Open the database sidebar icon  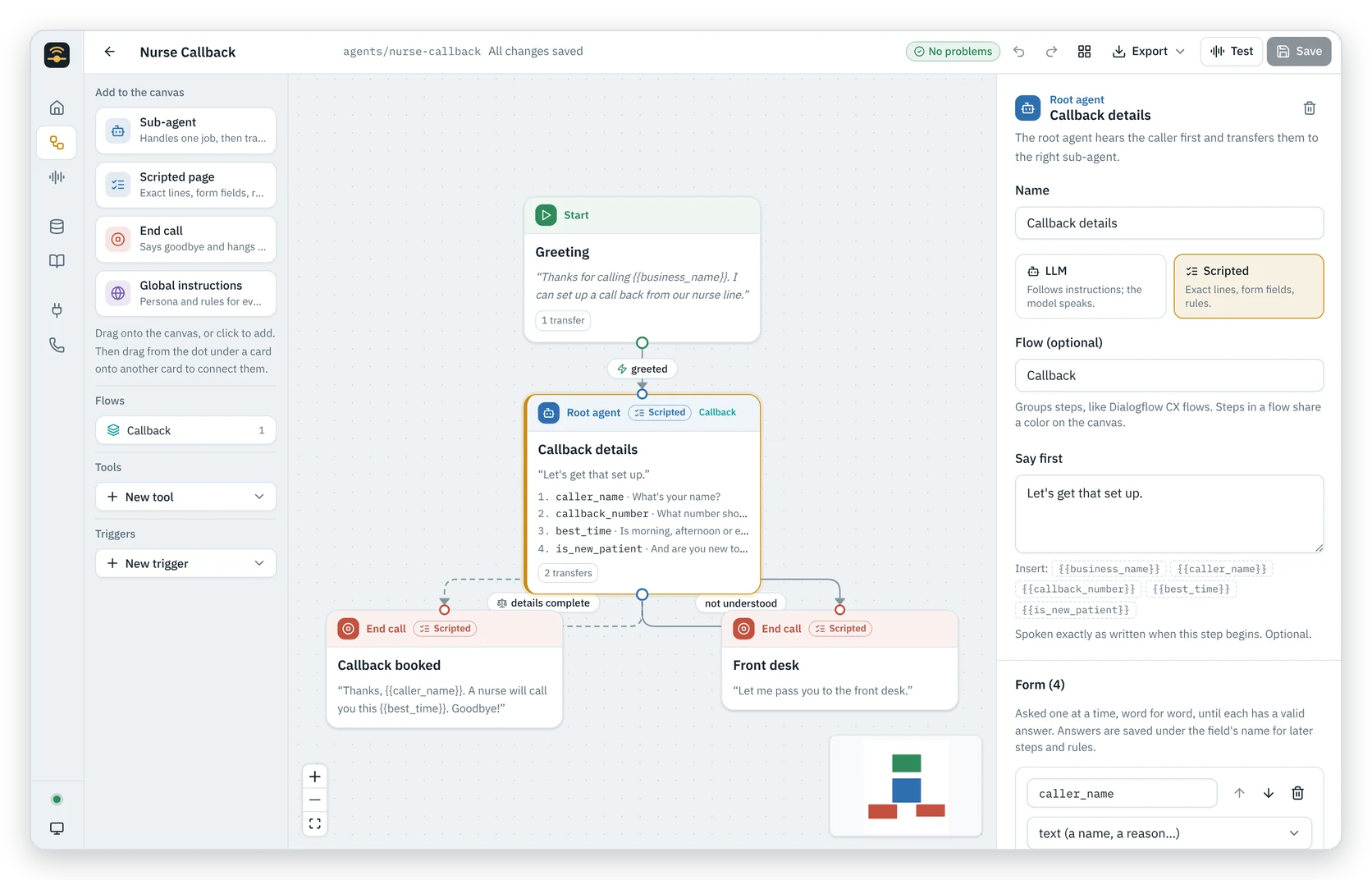[x=57, y=227]
